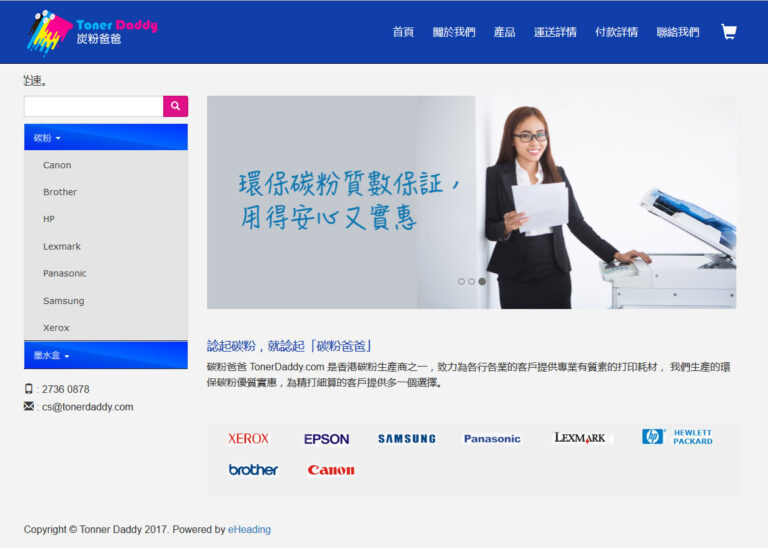Go to 產品 in the top menu
The image size is (768, 548).
[504, 32]
